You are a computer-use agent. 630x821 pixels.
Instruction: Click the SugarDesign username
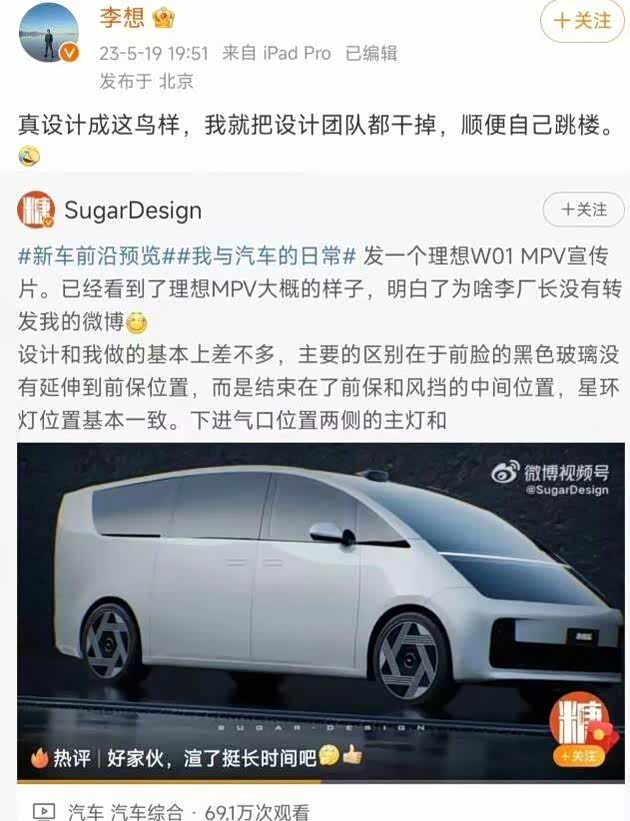[133, 210]
